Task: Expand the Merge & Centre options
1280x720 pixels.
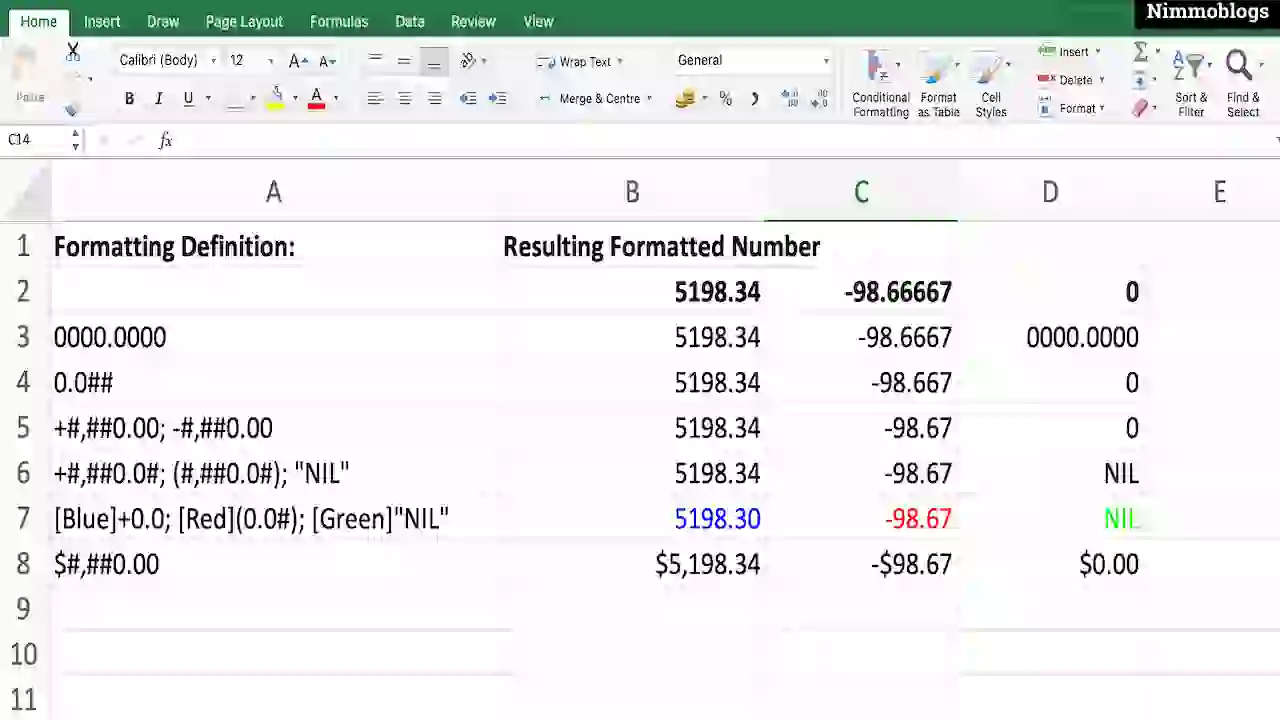Action: [x=649, y=98]
